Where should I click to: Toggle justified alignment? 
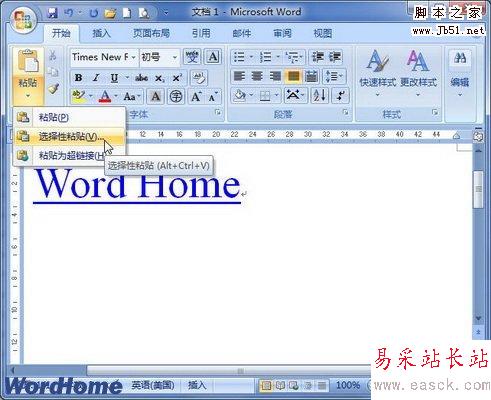pyautogui.click(x=293, y=77)
